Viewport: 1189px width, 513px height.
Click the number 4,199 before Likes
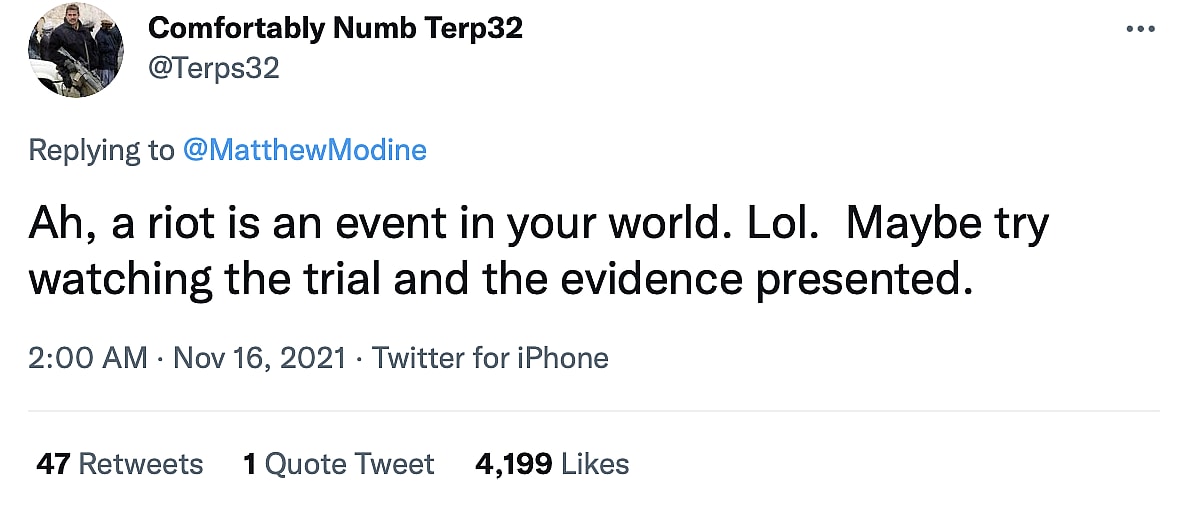tap(513, 464)
